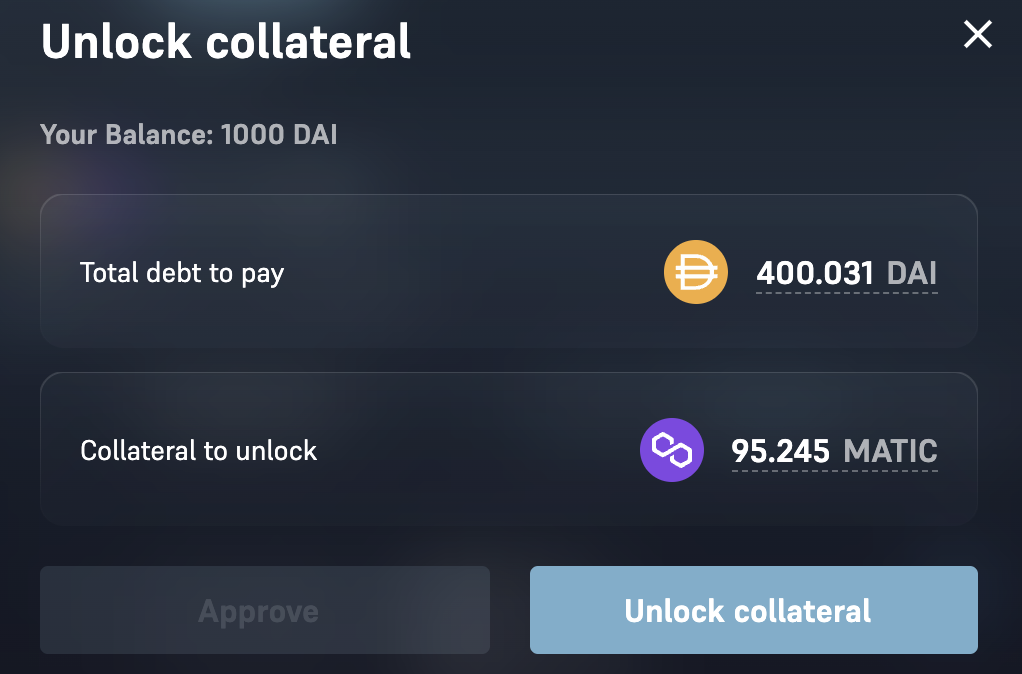
Task: Click the dashed underline beneath 95.245 MATIC
Action: [x=834, y=470]
